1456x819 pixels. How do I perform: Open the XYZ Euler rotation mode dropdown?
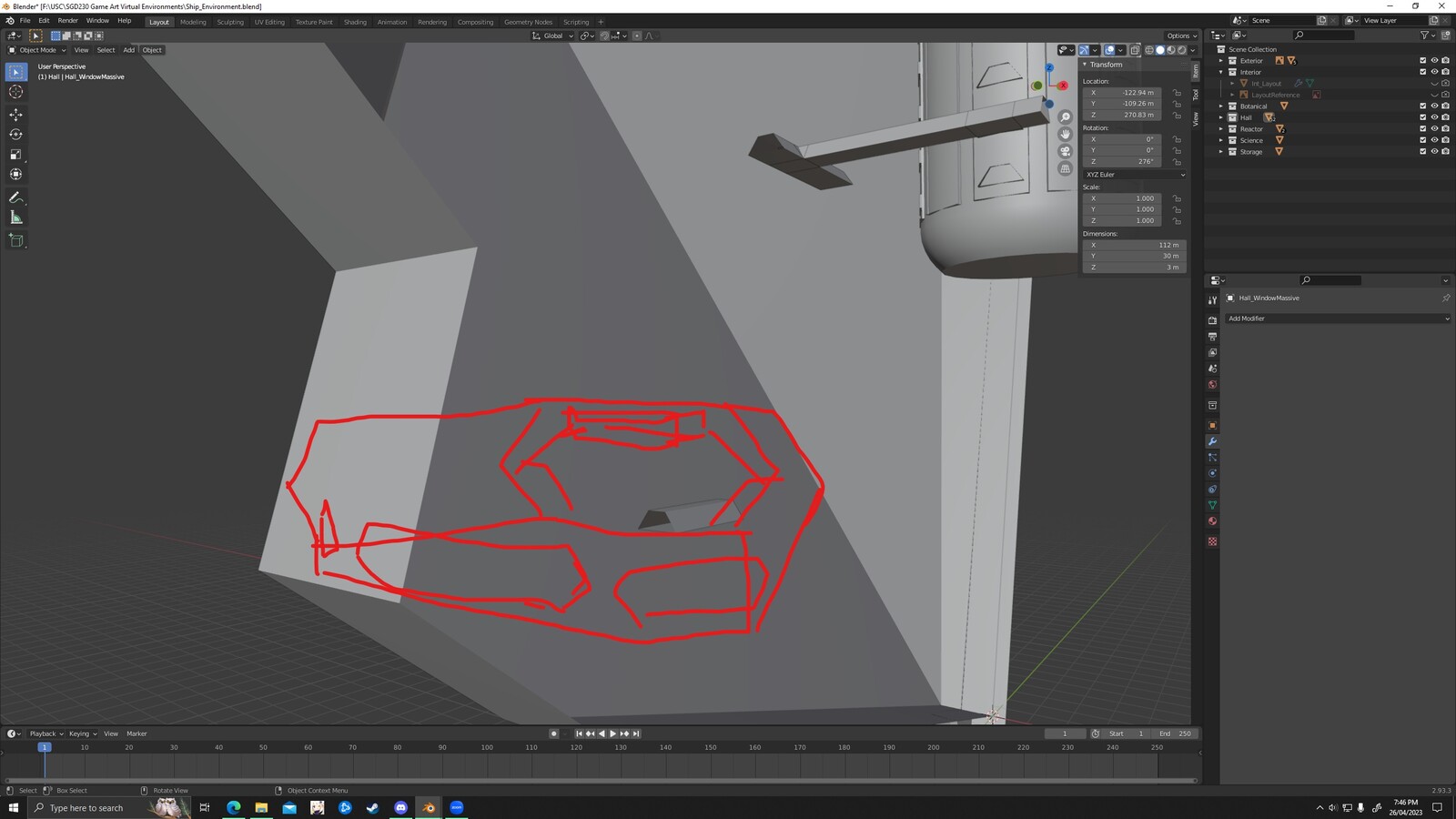click(1135, 175)
